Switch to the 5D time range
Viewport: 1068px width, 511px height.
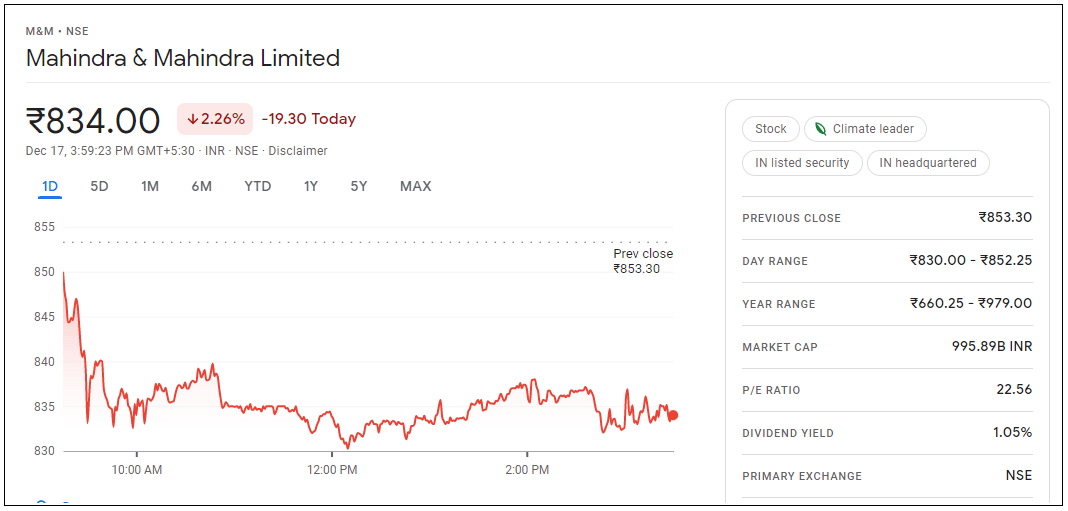(99, 187)
